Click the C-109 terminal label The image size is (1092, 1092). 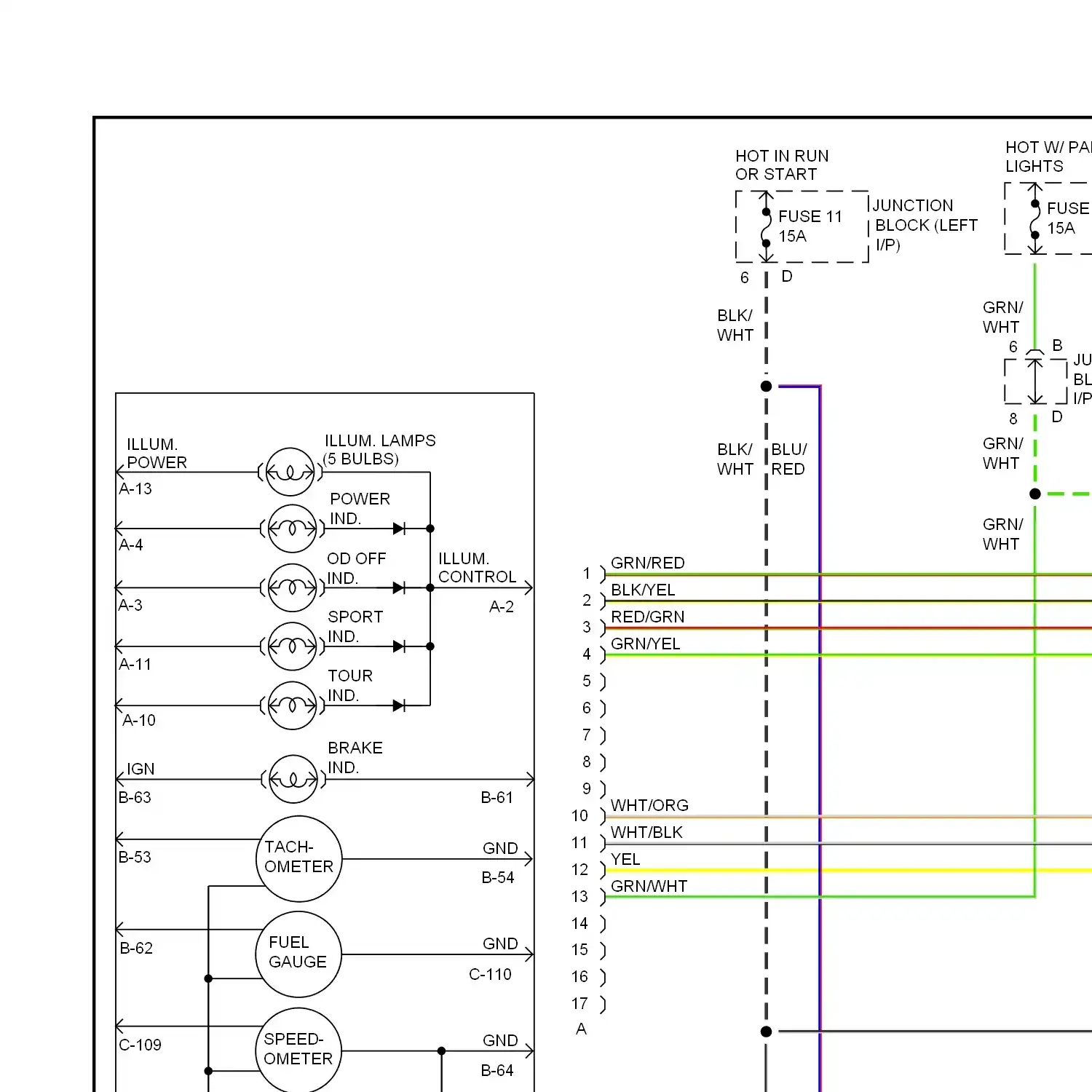140,1045
